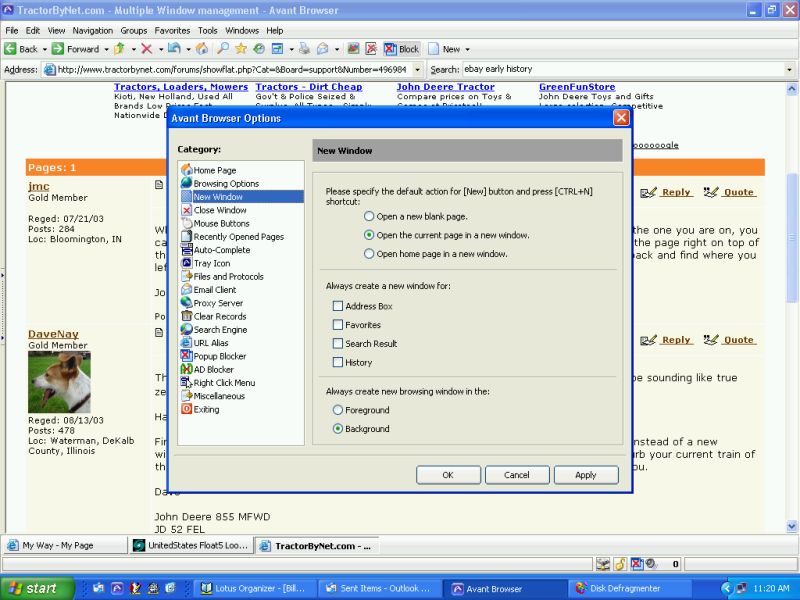Image resolution: width=800 pixels, height=600 pixels.
Task: Enable the History checkbox
Action: point(337,362)
